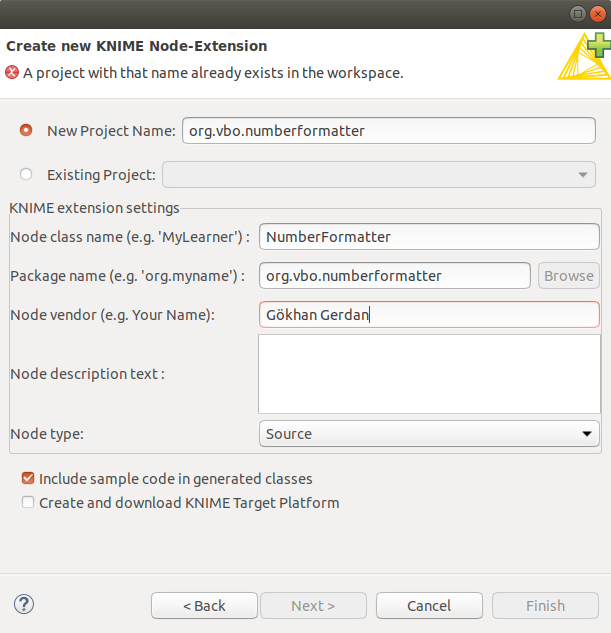Click the 'Node type:' label

pyautogui.click(x=47, y=434)
